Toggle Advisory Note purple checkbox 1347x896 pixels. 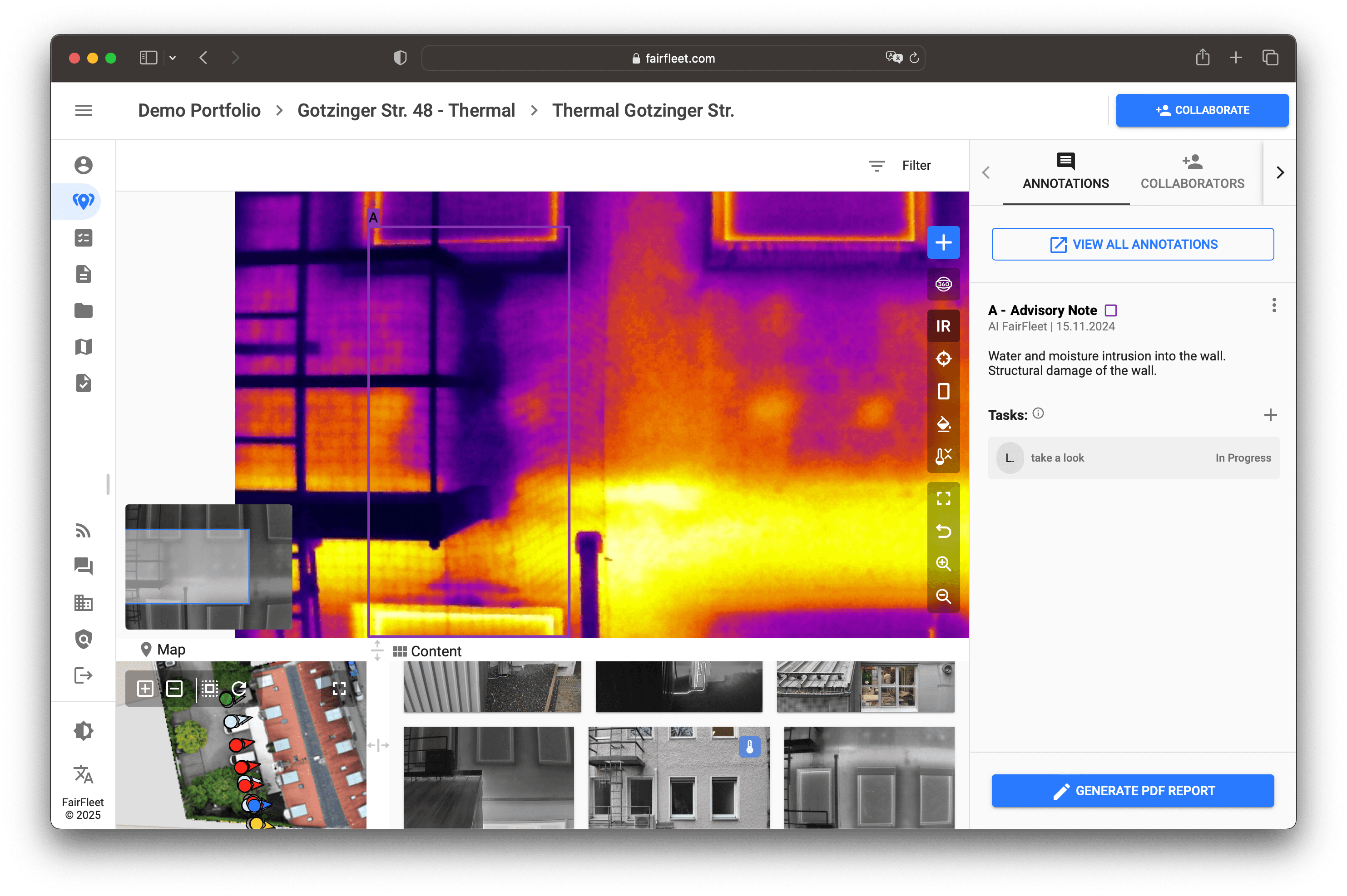point(1110,310)
